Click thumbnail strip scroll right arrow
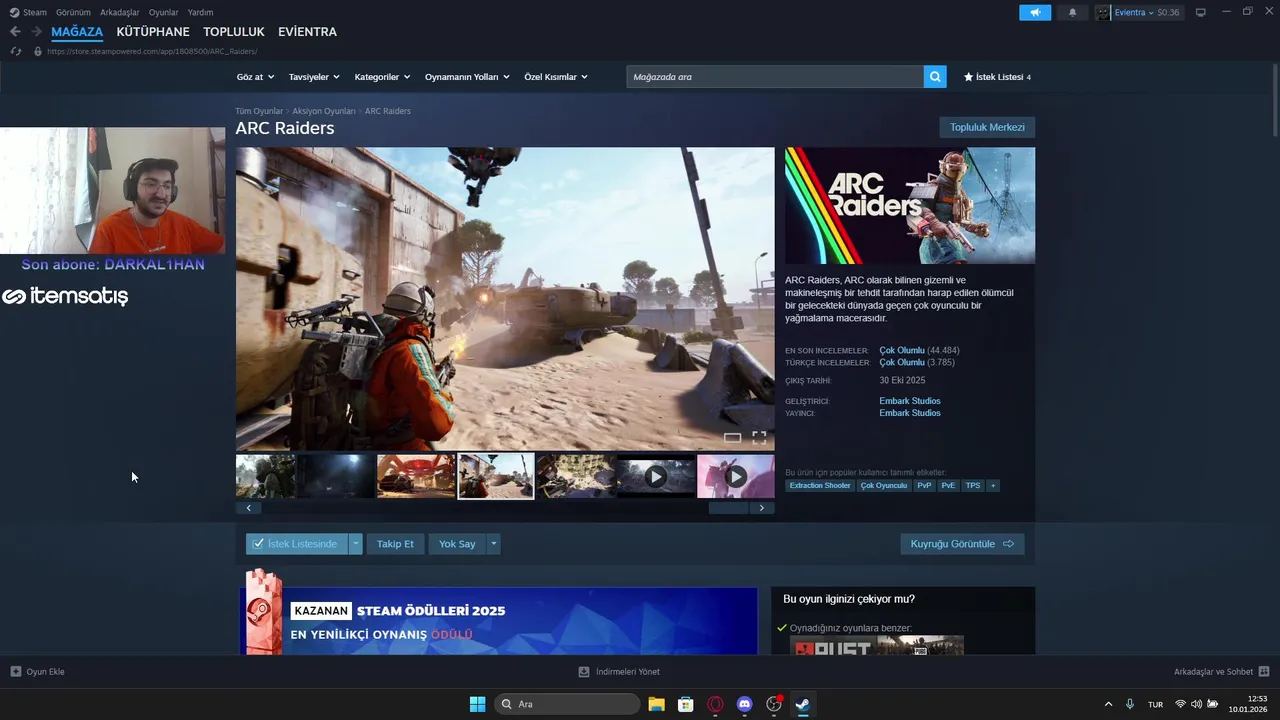 tap(762, 508)
